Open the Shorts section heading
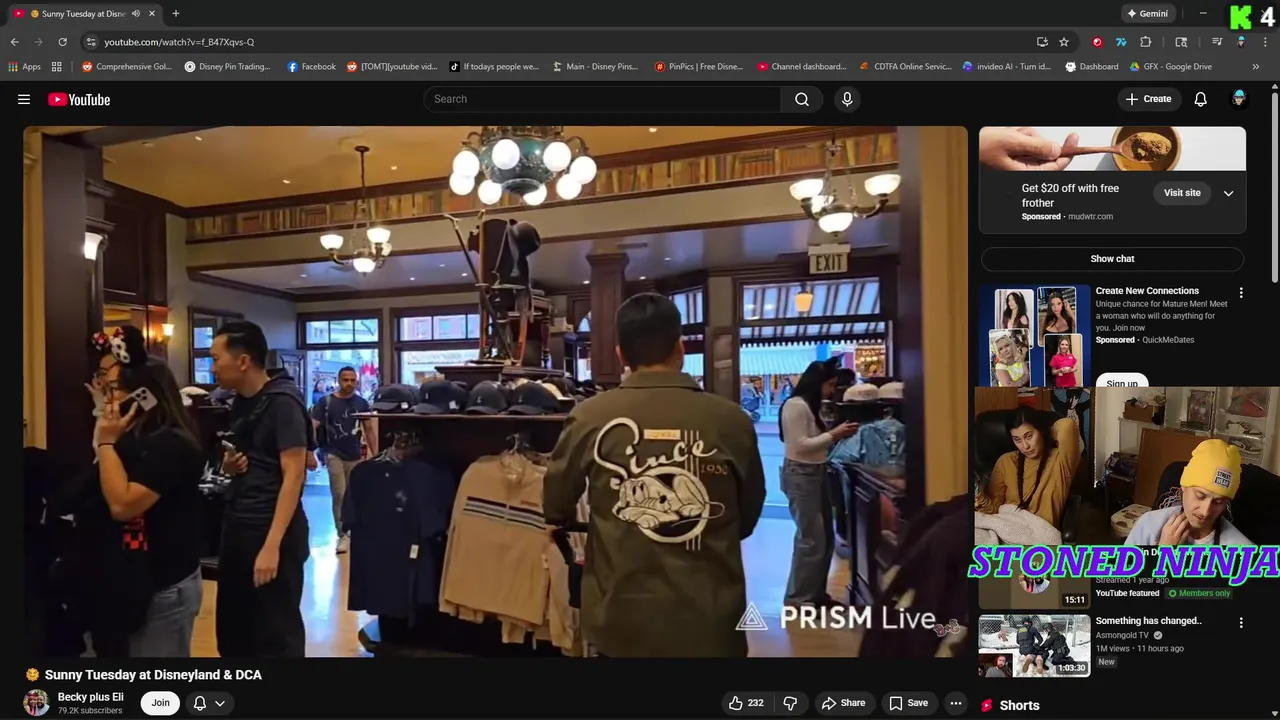 point(1019,705)
